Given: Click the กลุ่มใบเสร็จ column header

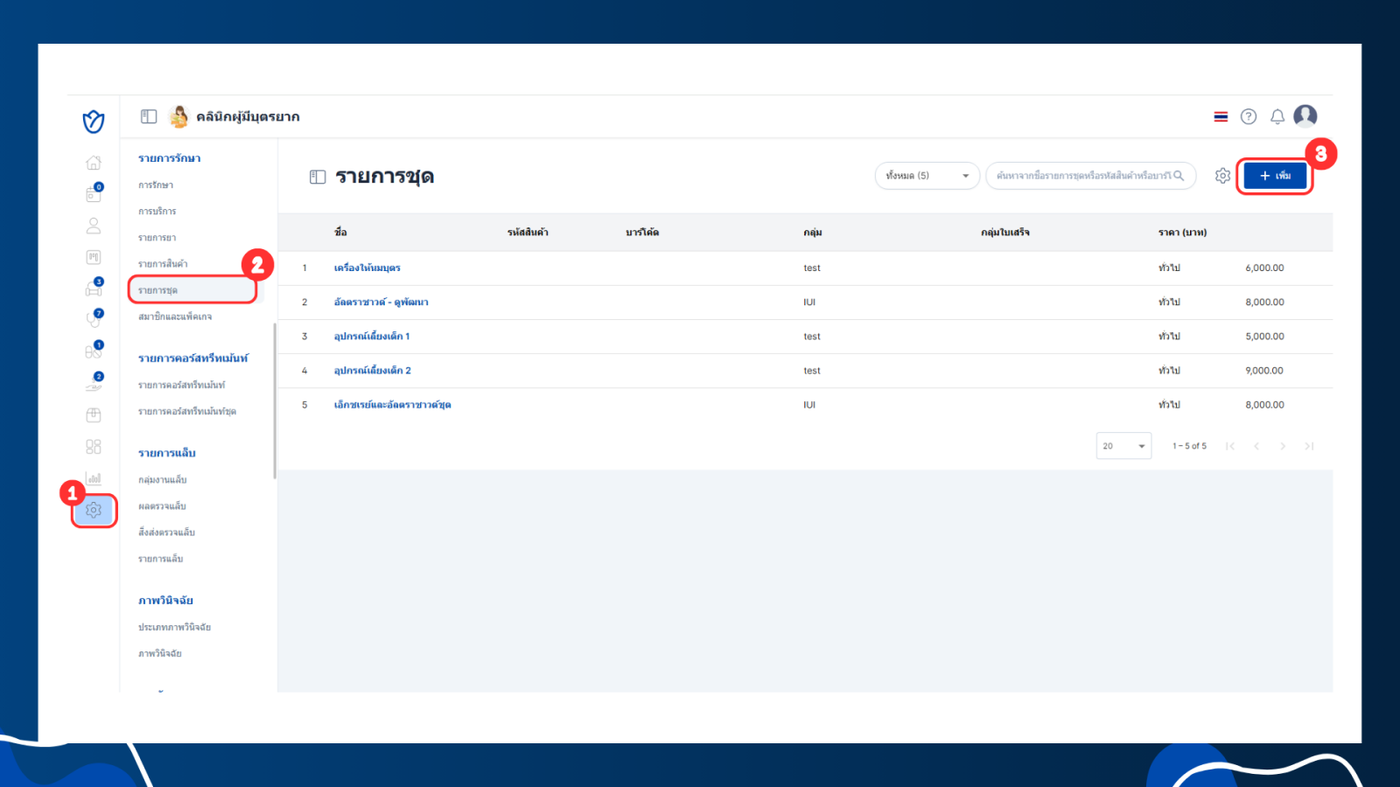Looking at the screenshot, I should pyautogui.click(x=1005, y=233).
